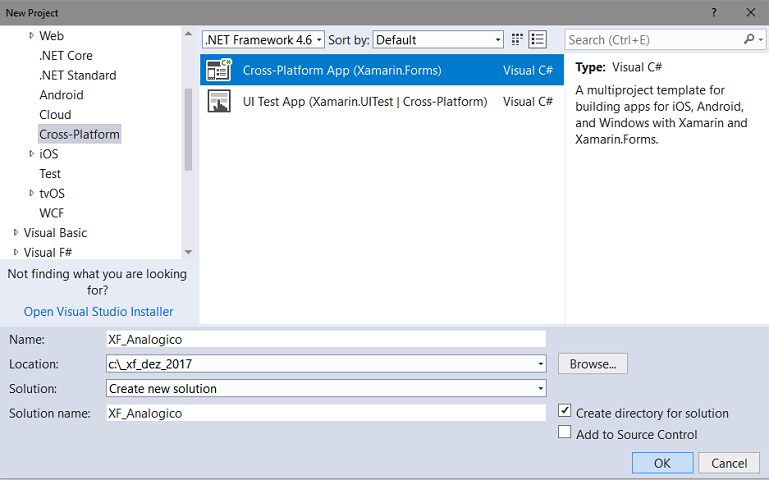Click the search magnifier icon
Screen dimensions: 769x480
[749, 39]
